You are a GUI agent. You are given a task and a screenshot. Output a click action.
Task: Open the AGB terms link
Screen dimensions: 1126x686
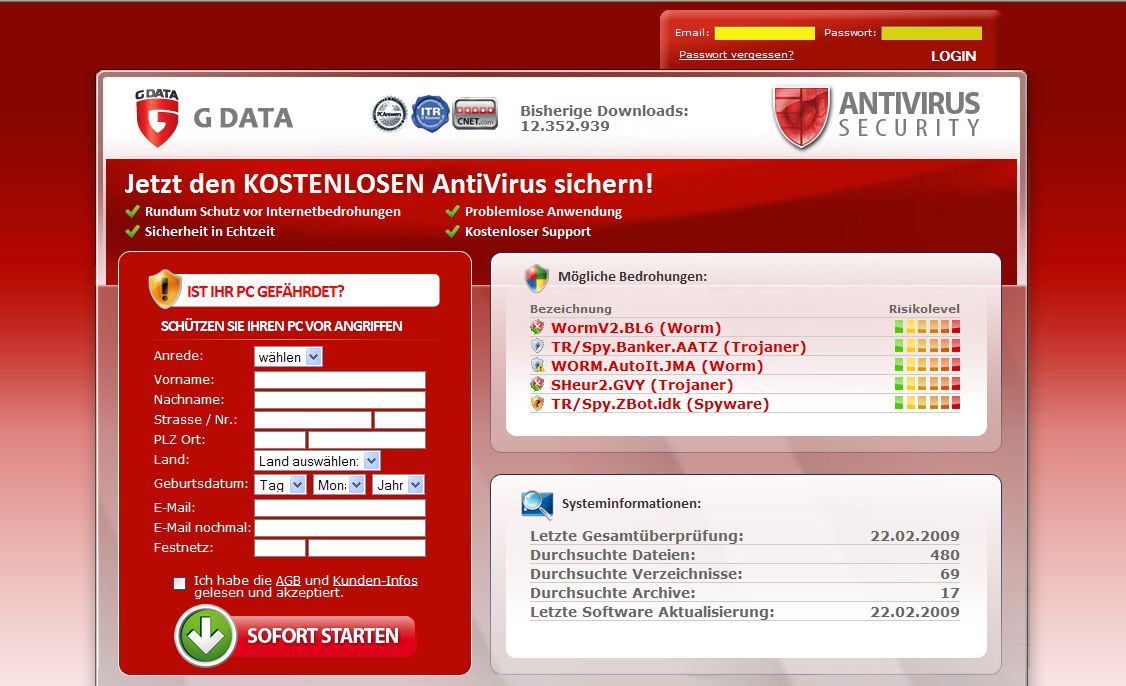coord(288,580)
